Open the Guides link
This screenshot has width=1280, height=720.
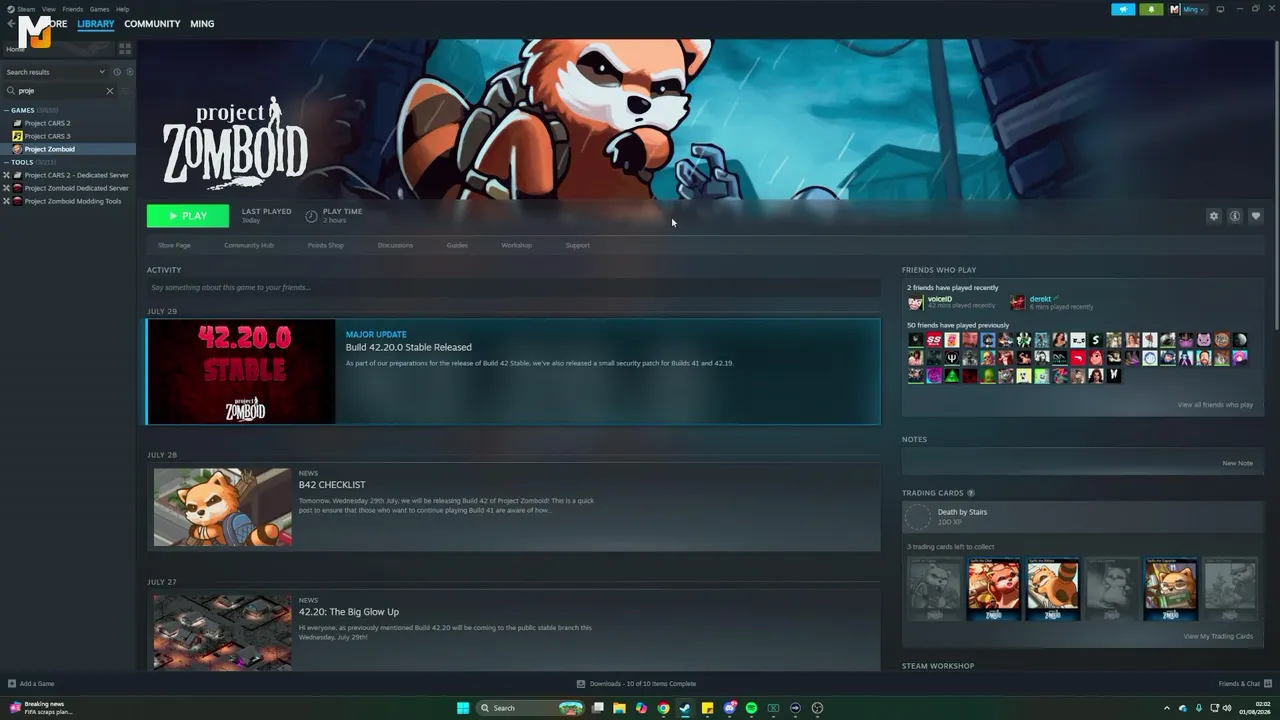tap(457, 245)
